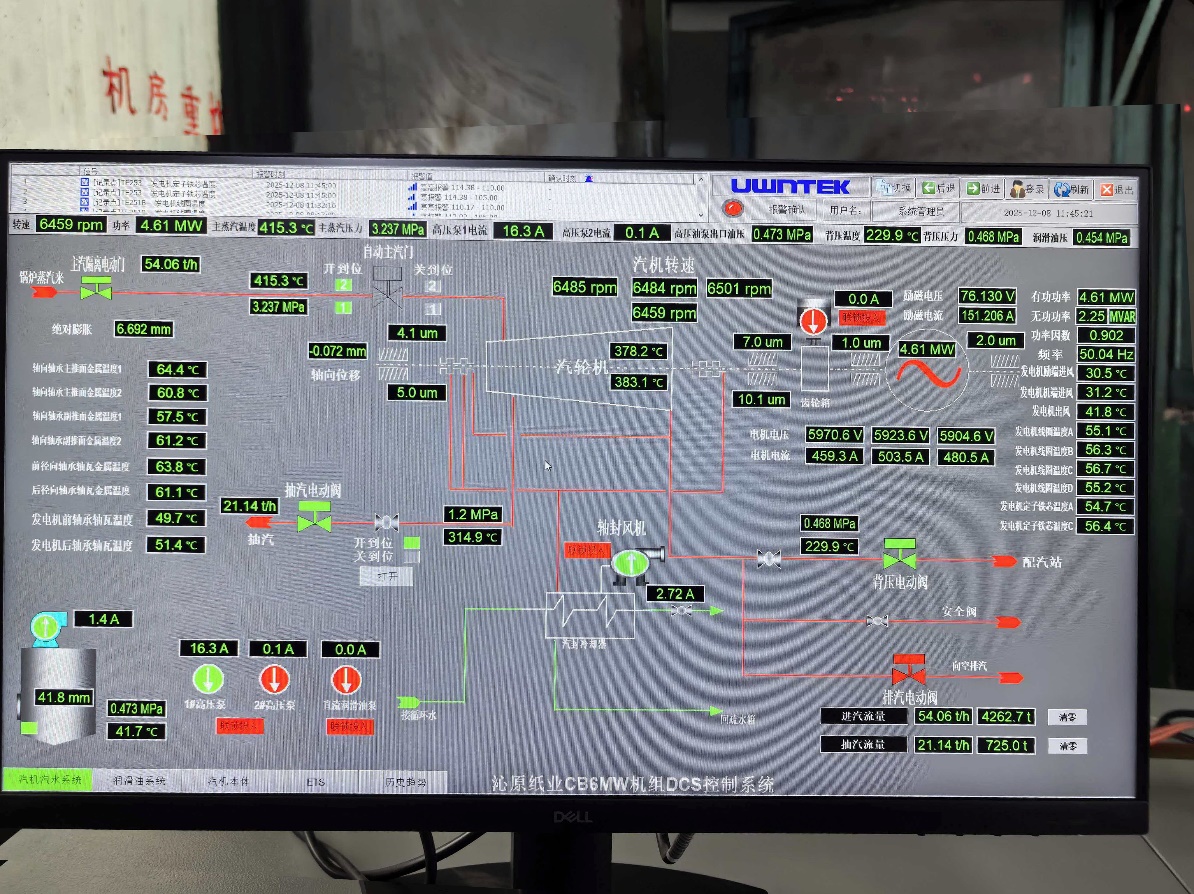Select the red 排汽电动阀 exhaust valve icon
The height and width of the screenshot is (894, 1194).
point(907,671)
